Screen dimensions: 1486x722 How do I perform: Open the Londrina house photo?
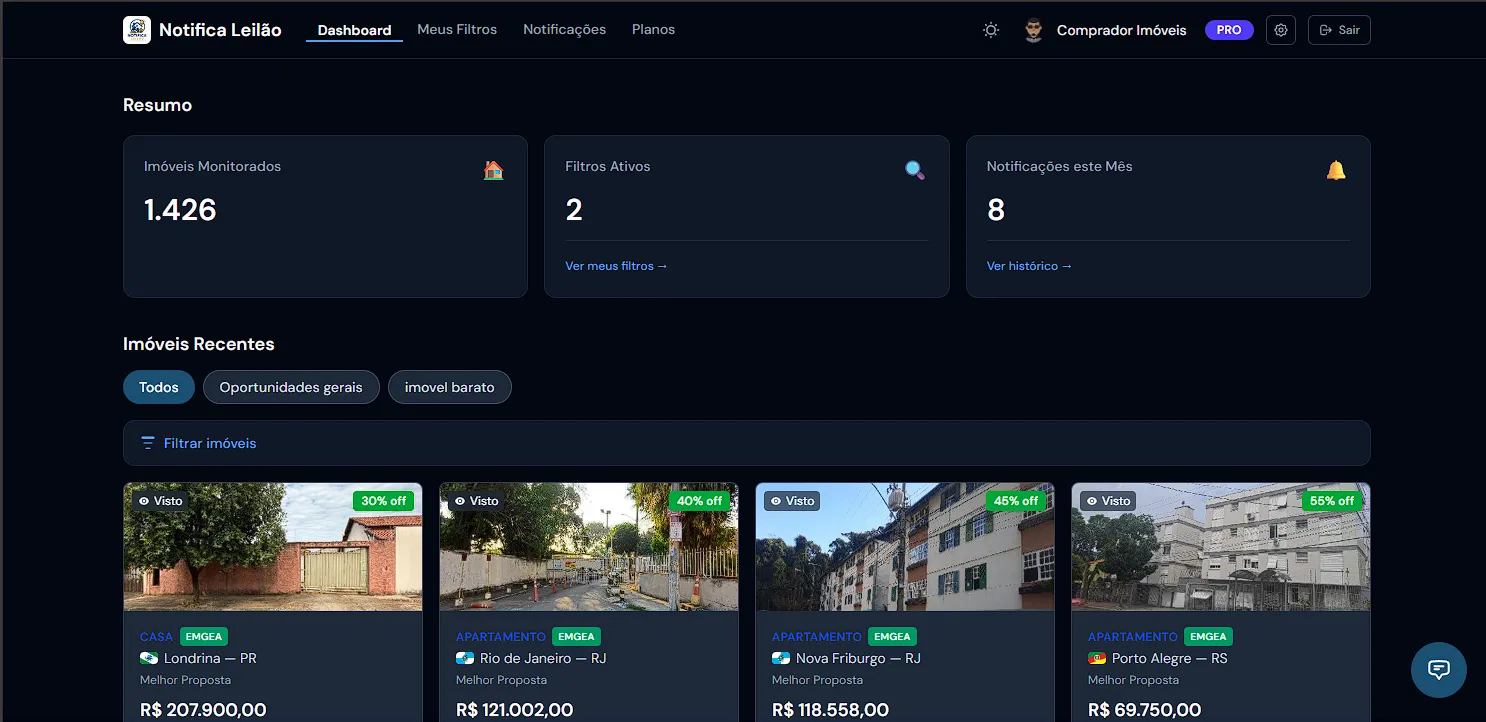click(x=273, y=547)
